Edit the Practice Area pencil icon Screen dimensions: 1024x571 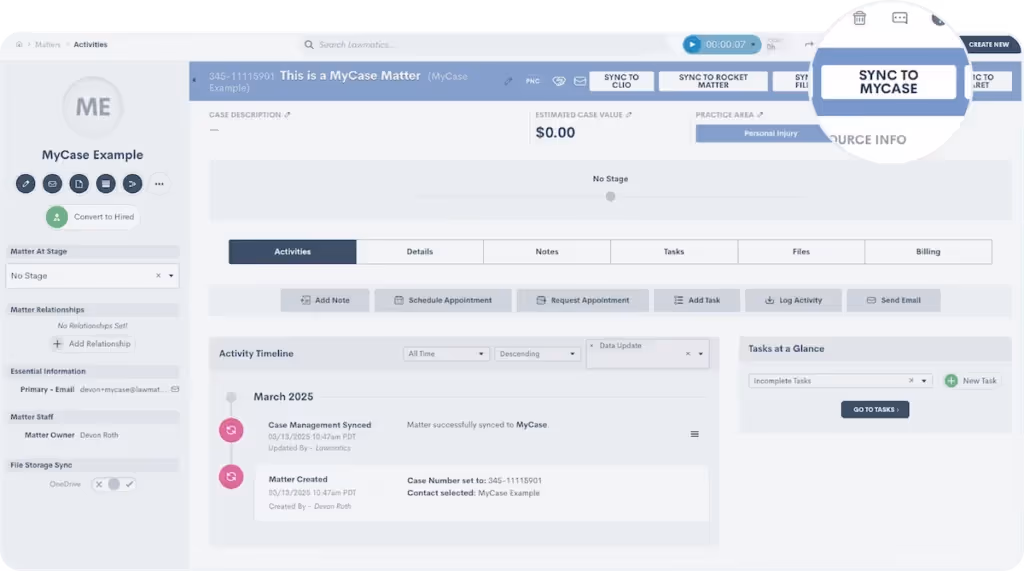click(x=760, y=115)
